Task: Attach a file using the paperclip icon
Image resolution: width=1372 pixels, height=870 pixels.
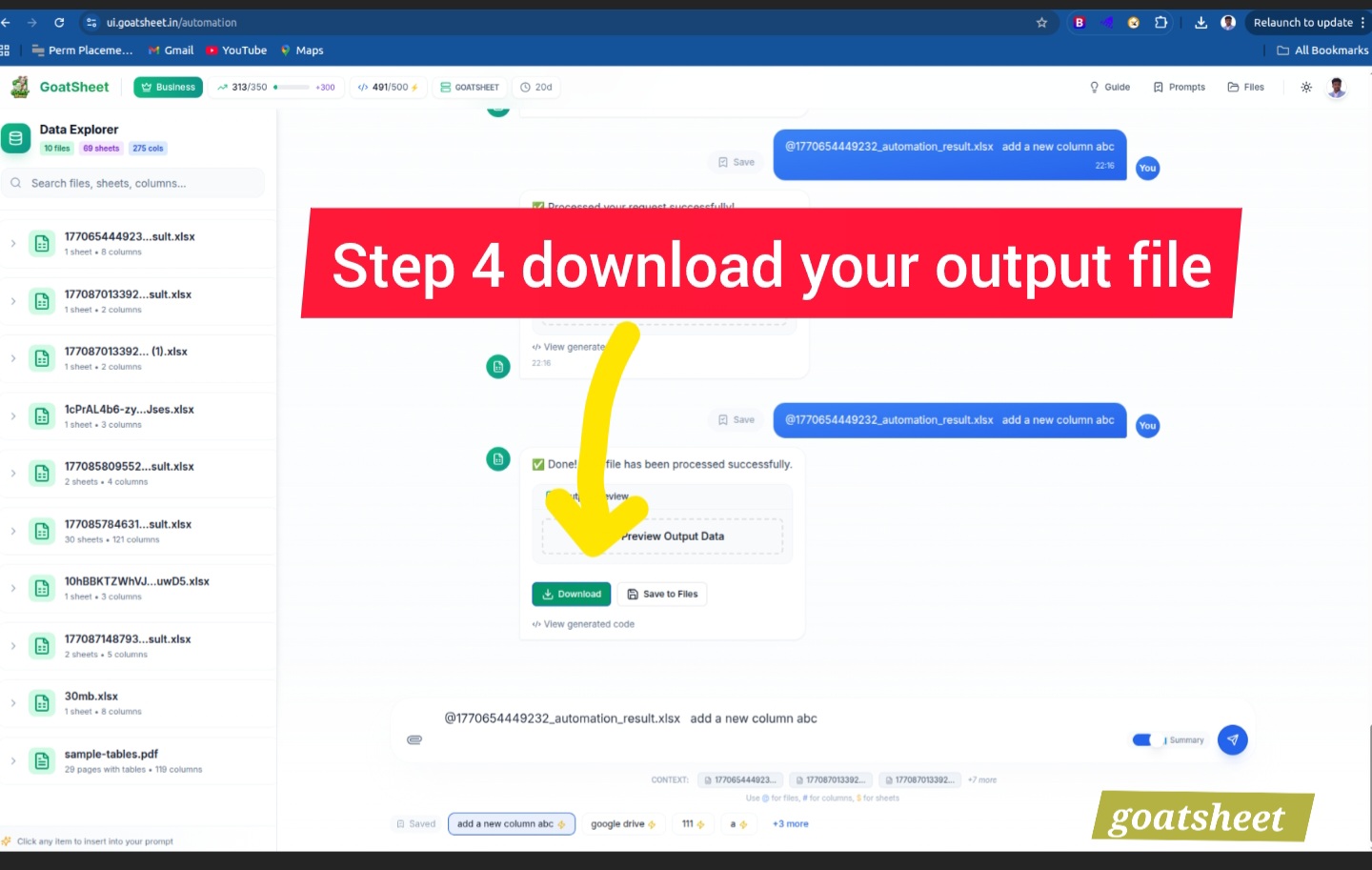Action: click(414, 739)
